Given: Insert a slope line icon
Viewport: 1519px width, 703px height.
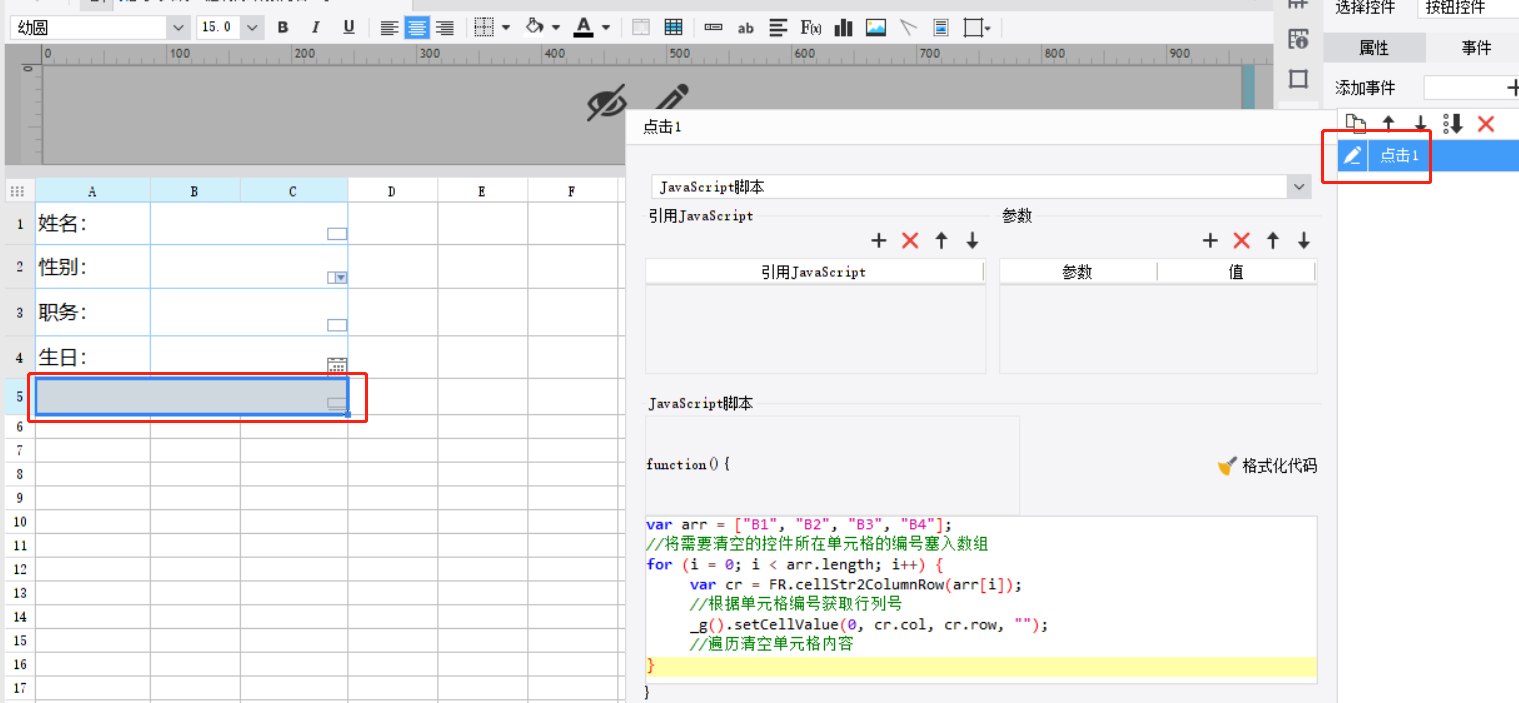Looking at the screenshot, I should (908, 28).
